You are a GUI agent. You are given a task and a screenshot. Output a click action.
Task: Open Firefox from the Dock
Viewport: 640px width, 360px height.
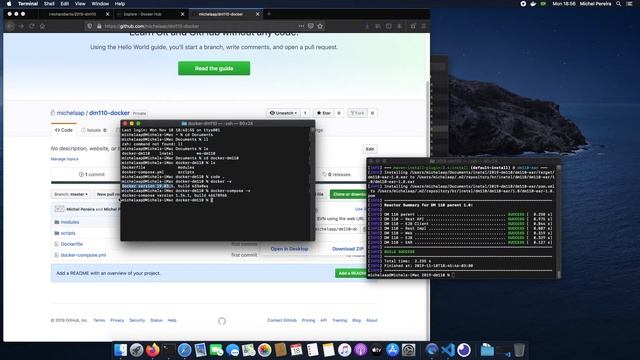click(153, 350)
